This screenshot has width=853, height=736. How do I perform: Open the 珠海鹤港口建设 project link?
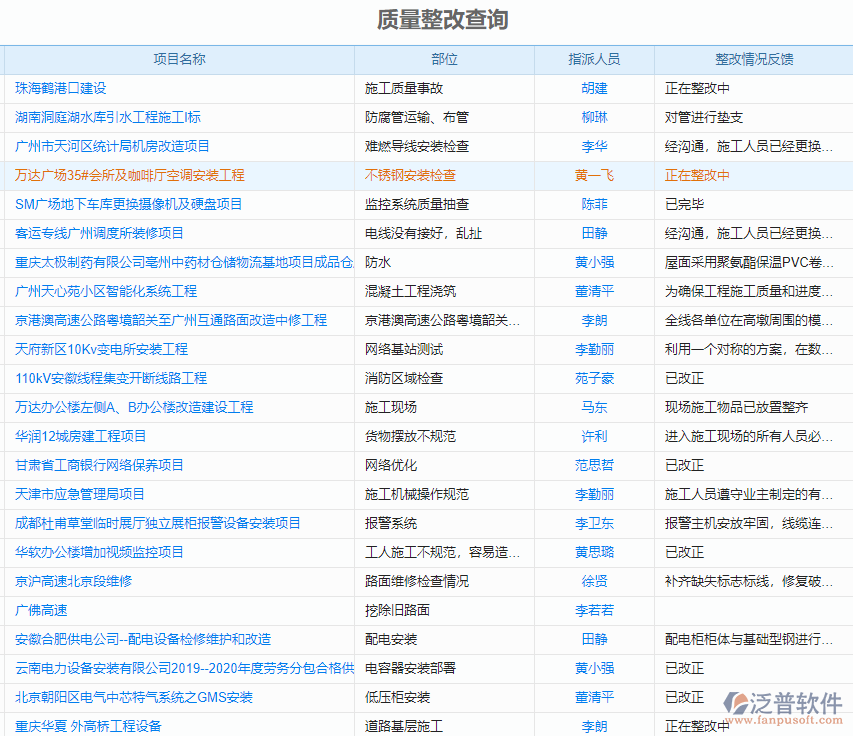(60, 88)
